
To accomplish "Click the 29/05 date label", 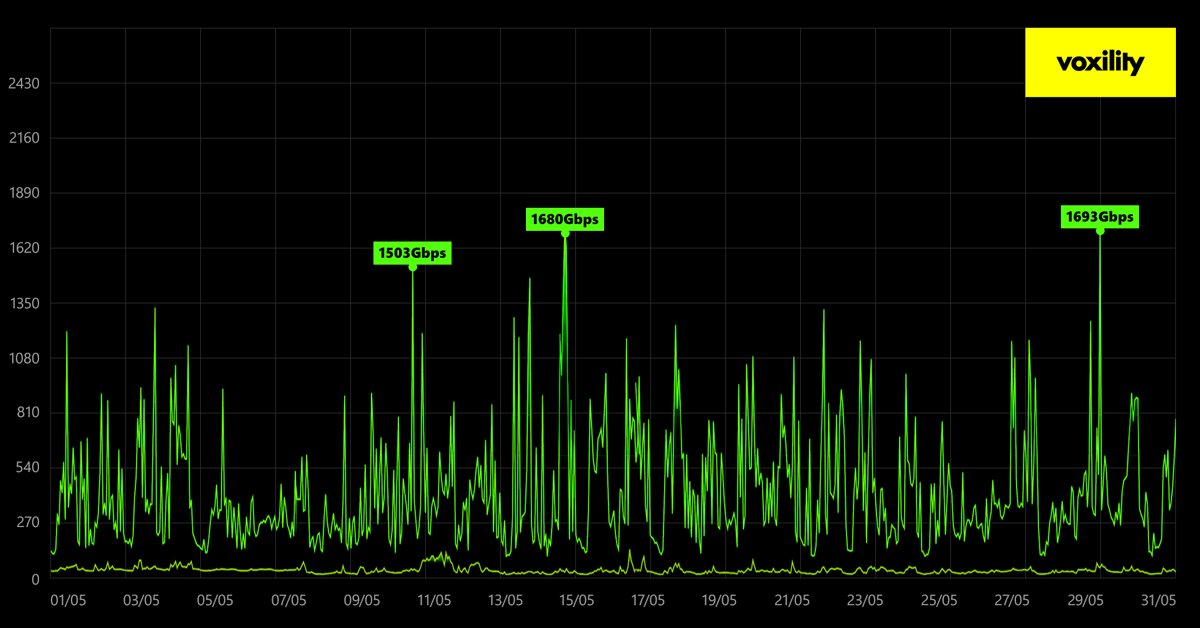I will point(1086,601).
